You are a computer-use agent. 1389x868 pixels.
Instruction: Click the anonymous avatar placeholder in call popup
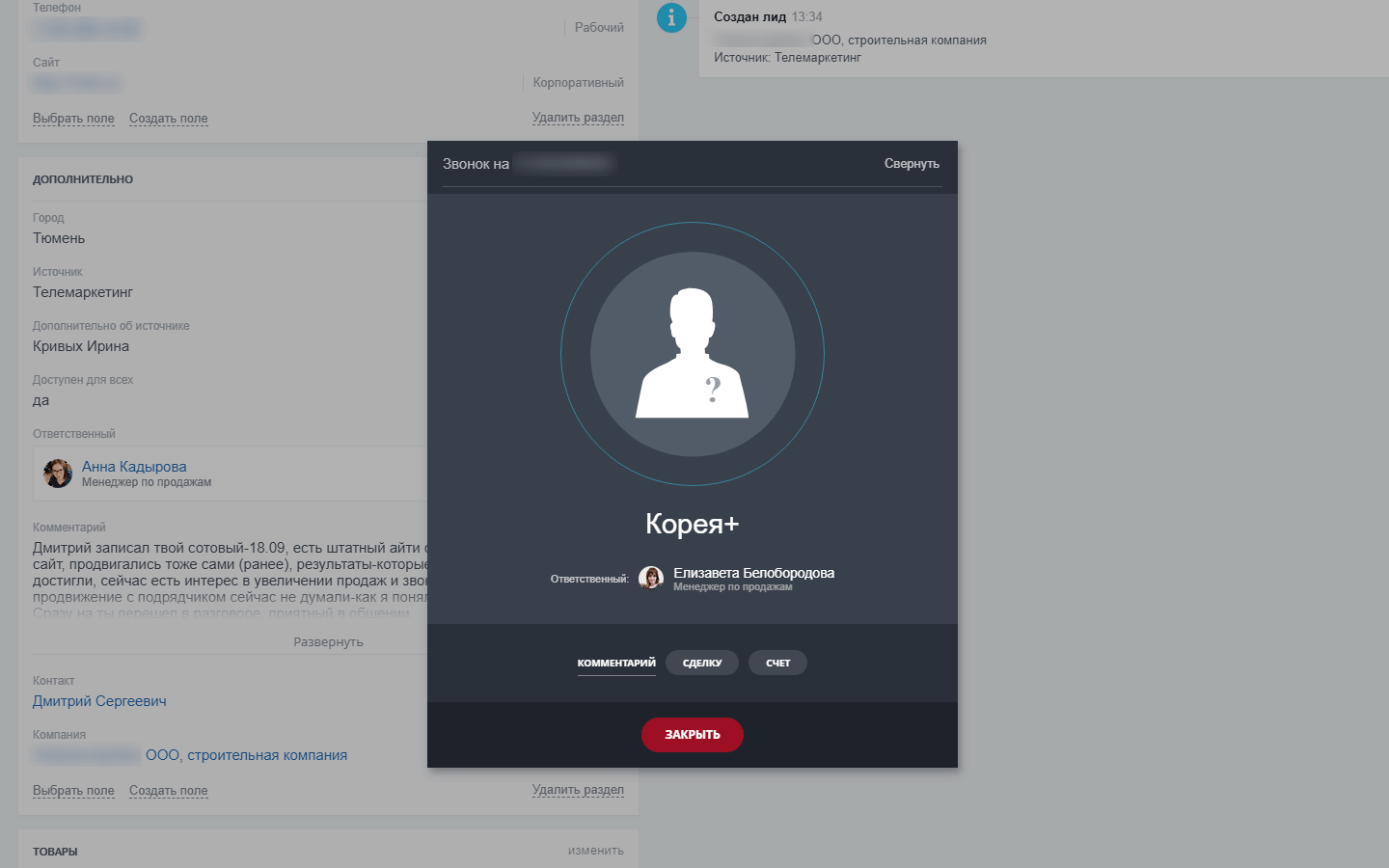coord(692,353)
